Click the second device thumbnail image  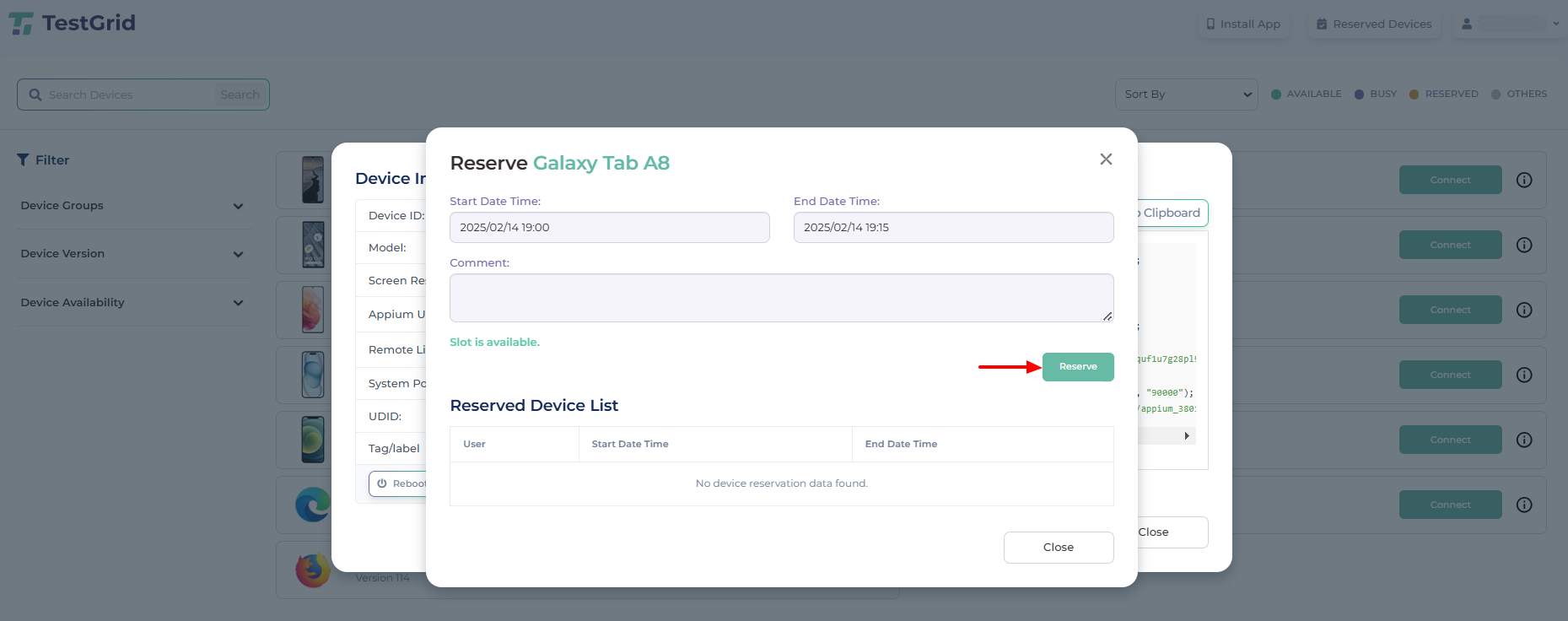[x=313, y=245]
